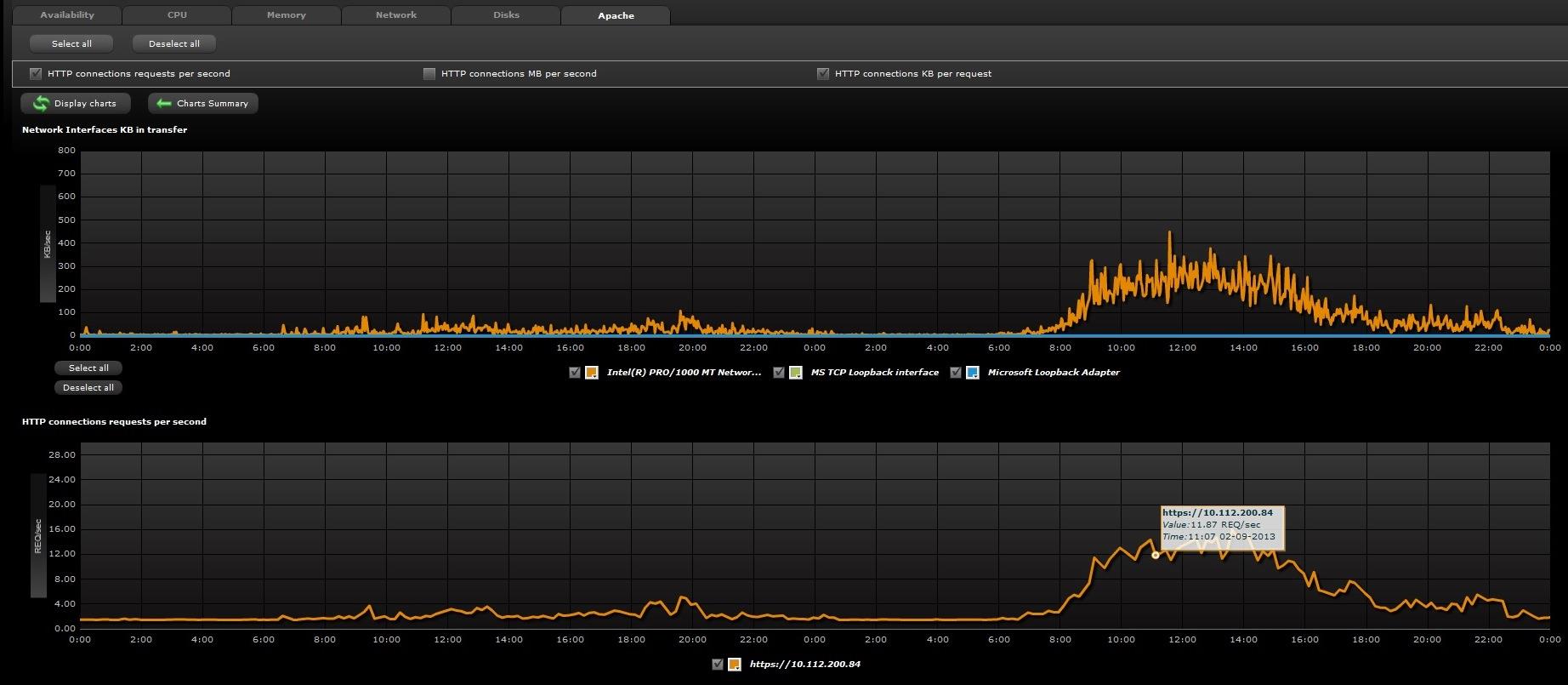Click the Microsoft Loopback Adapter legend label
The width and height of the screenshot is (1568, 685).
coord(1054,372)
